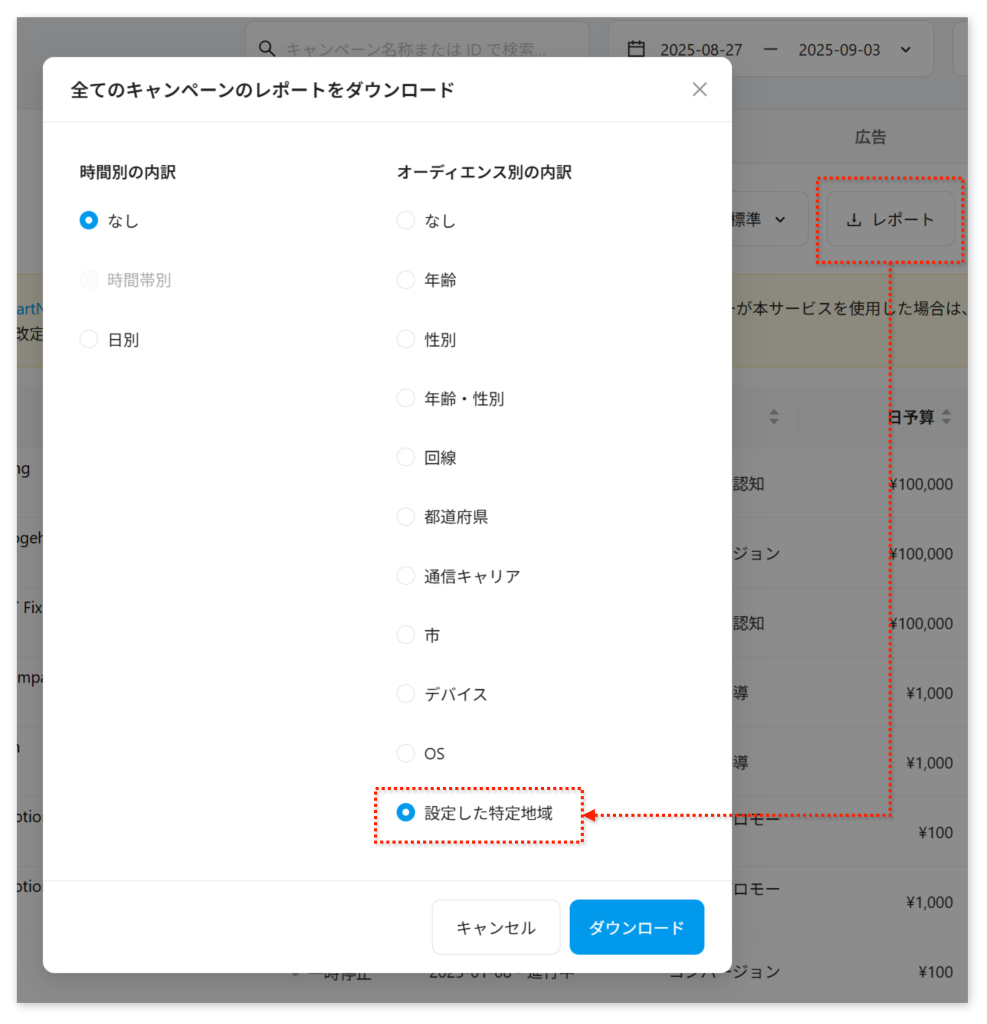Select 通信キャリア radio option
This screenshot has height=1024, width=987.
coord(406,576)
